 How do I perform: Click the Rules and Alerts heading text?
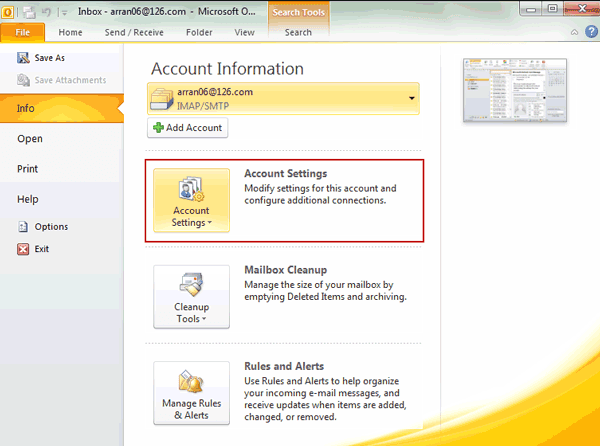[x=284, y=366]
